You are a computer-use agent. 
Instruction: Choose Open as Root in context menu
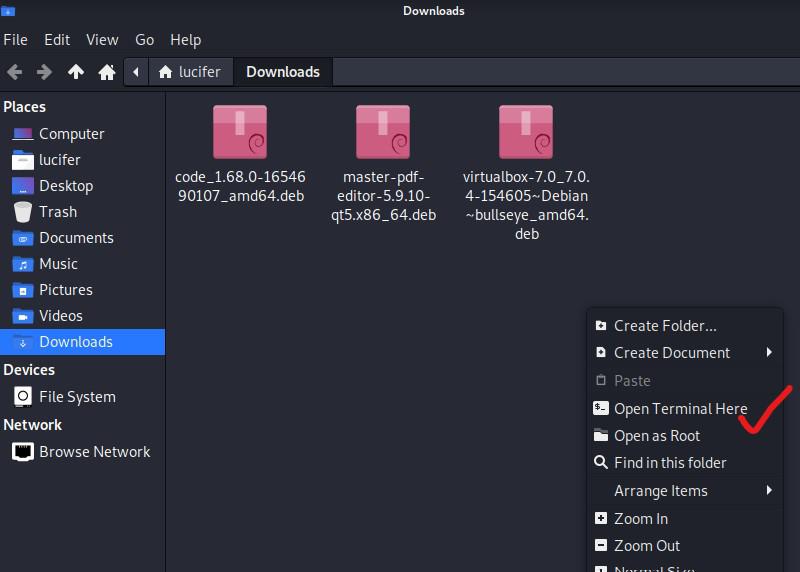point(685,436)
